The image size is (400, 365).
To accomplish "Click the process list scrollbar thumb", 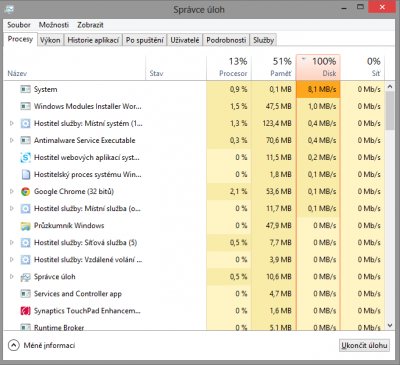I will (390, 111).
